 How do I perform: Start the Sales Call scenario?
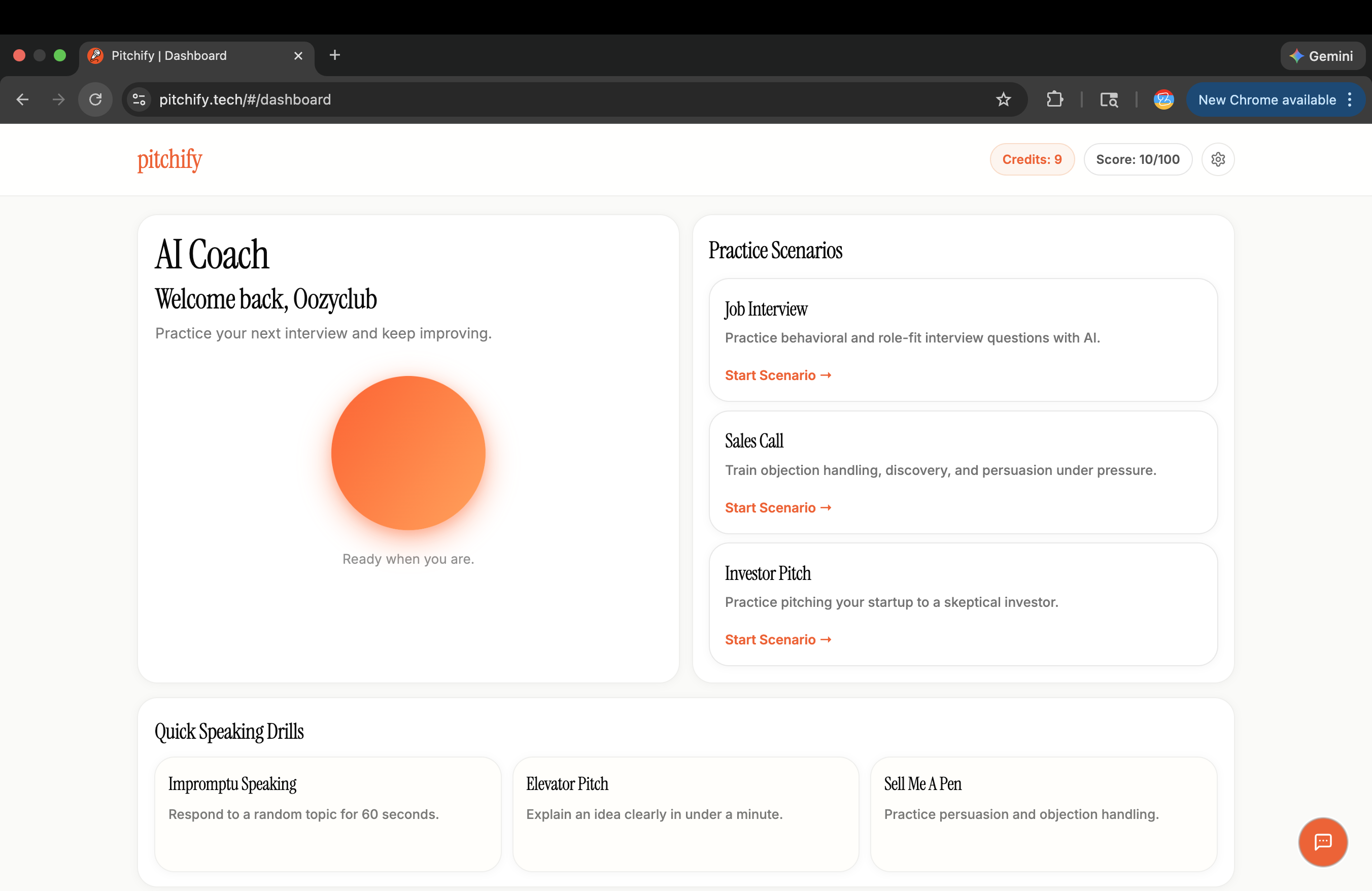778,508
